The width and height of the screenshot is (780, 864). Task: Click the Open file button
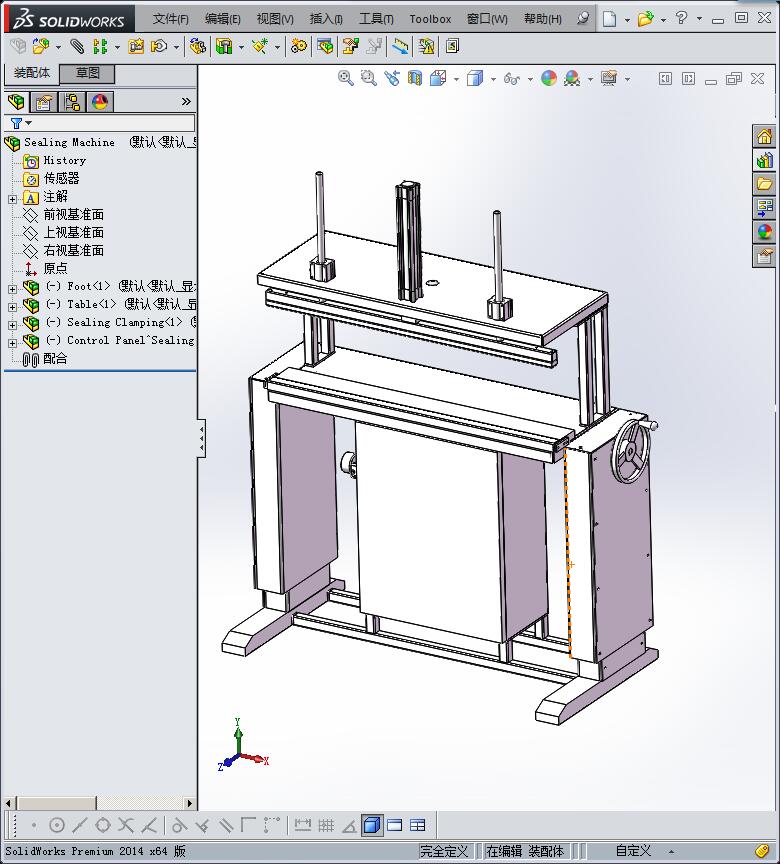646,19
